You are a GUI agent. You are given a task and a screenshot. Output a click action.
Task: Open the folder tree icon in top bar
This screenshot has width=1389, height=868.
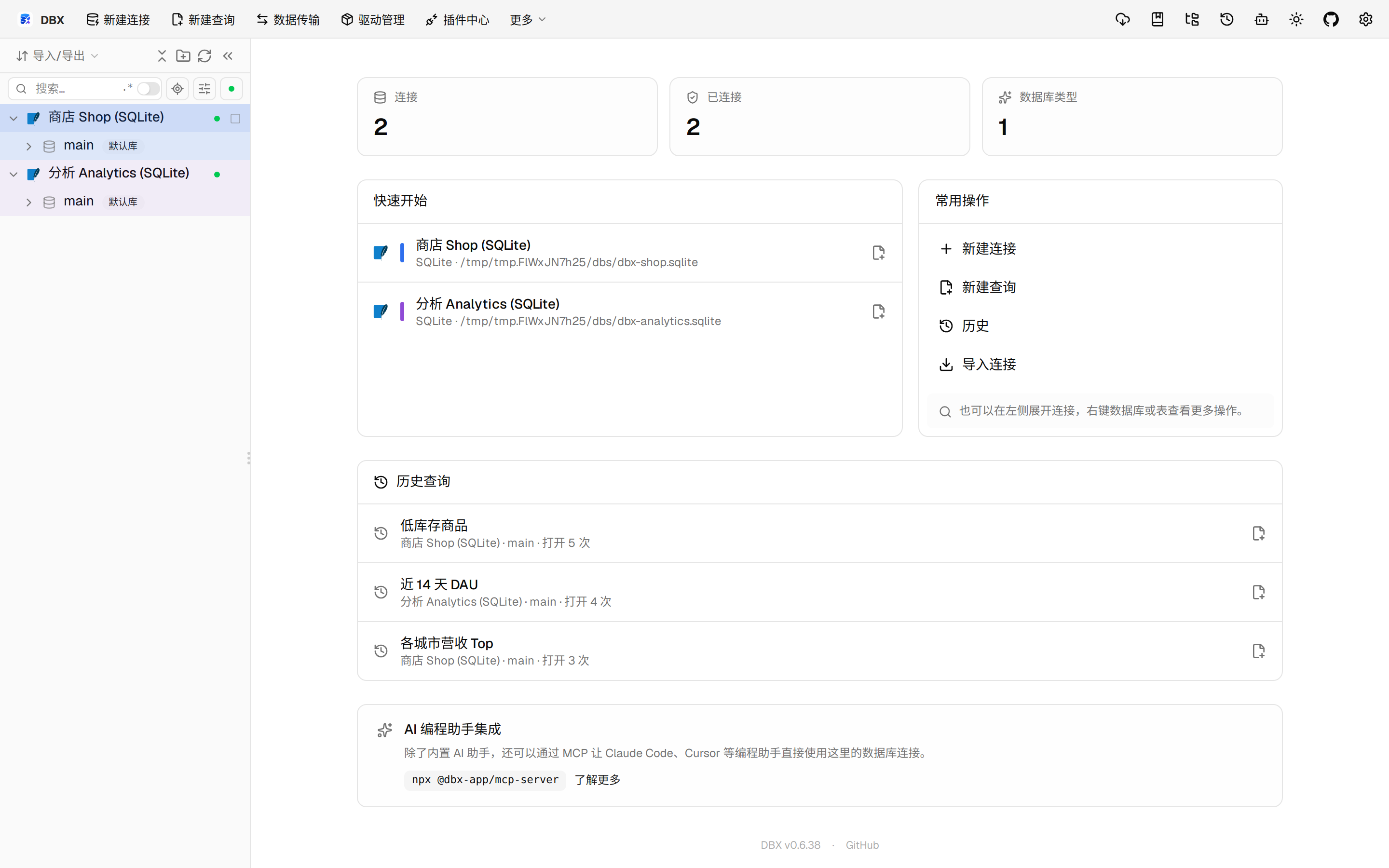click(1192, 19)
